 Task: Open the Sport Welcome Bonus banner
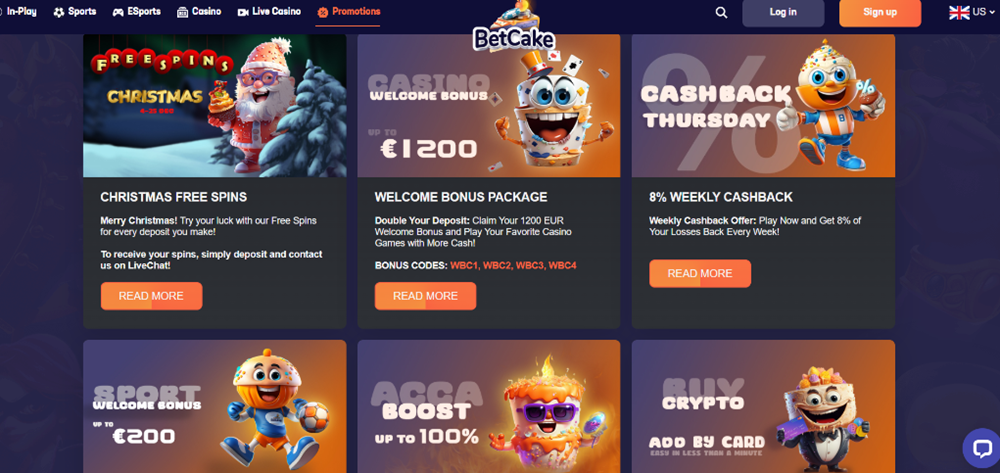coord(215,406)
